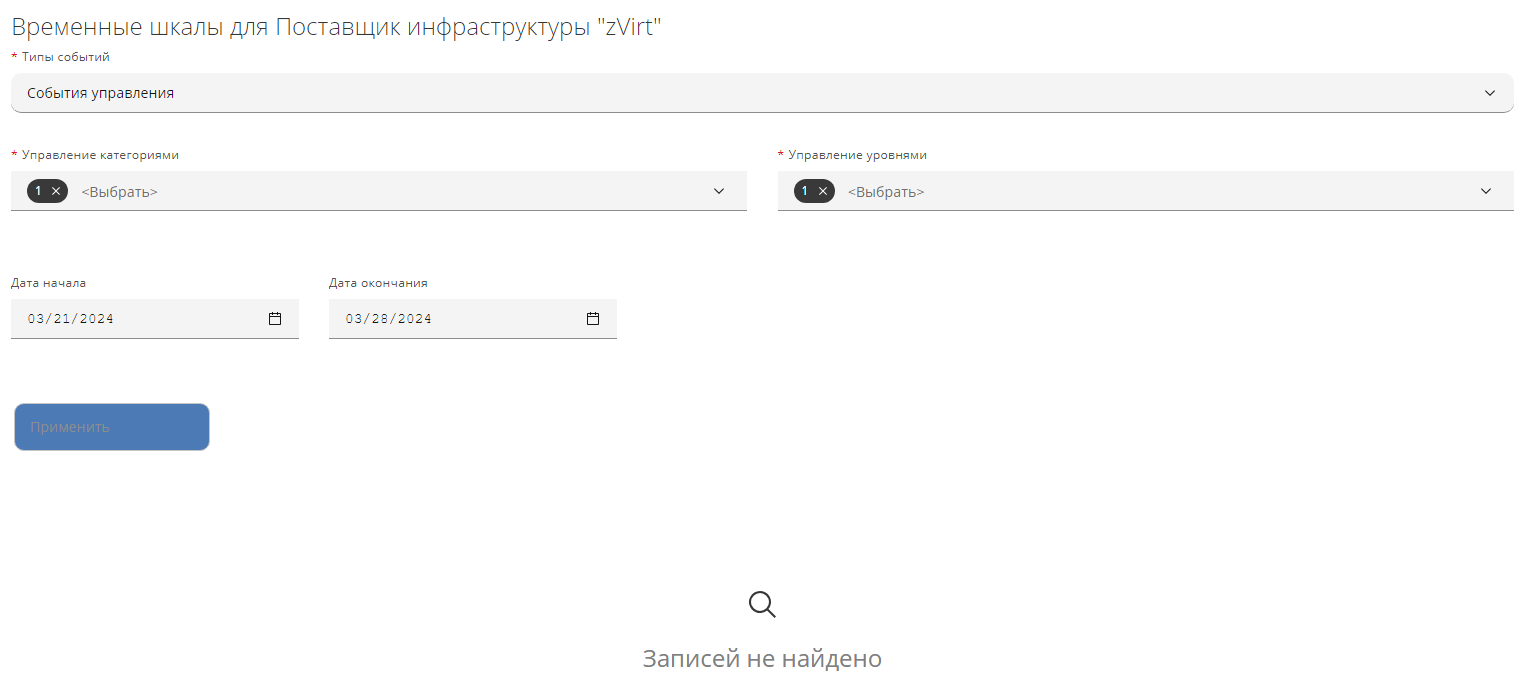1526x681 pixels.
Task: Remove the selected chip in Управление уровнями
Action: click(823, 191)
